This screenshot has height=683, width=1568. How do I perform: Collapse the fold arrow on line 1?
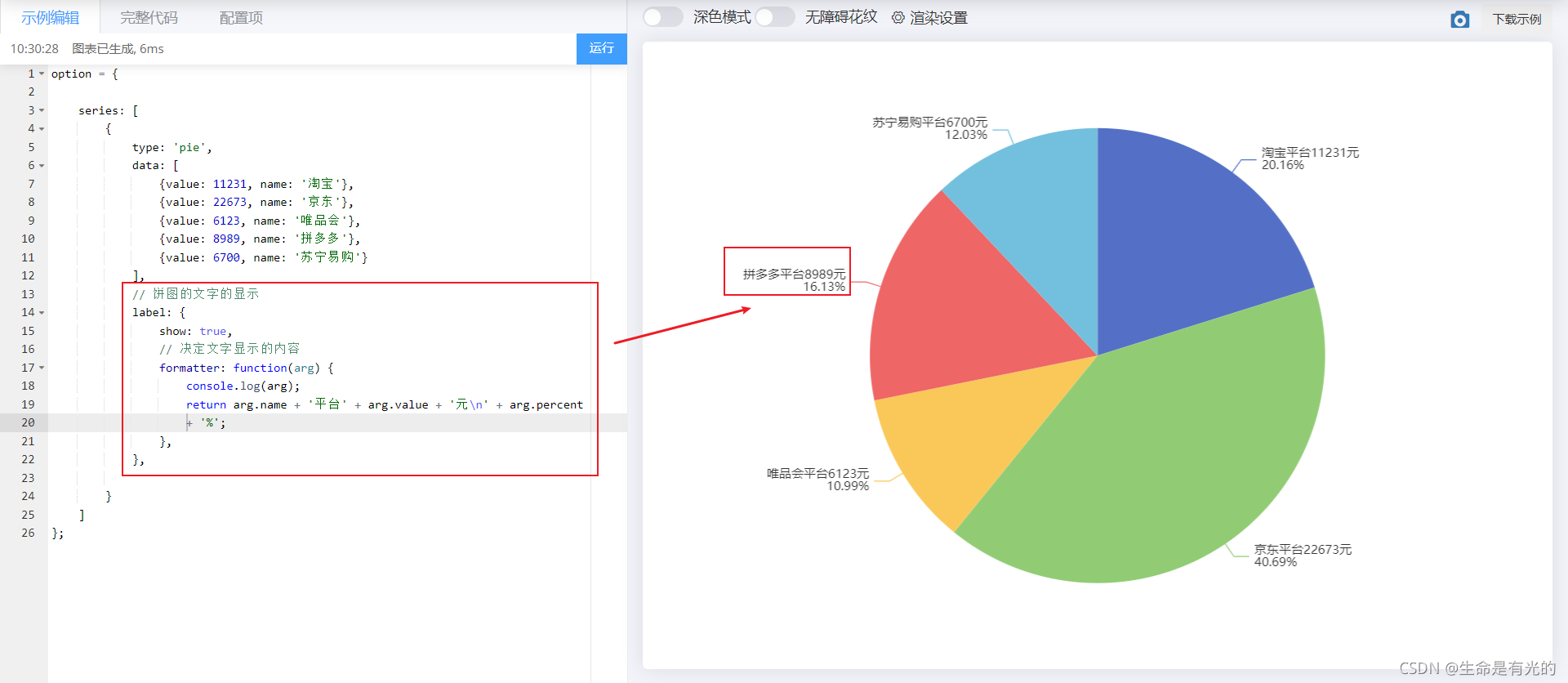42,74
